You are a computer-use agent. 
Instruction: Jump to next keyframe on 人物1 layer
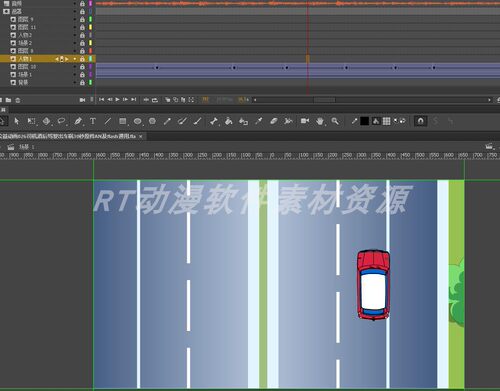point(67,59)
